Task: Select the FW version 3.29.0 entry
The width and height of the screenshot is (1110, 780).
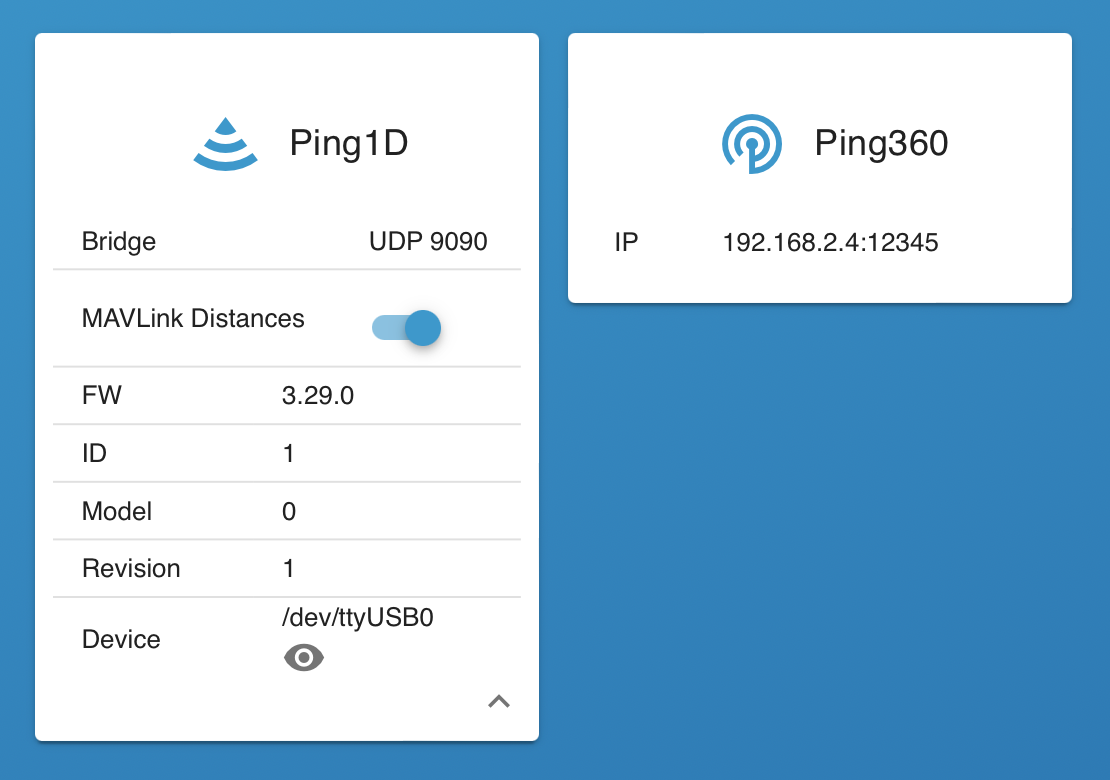Action: pos(318,395)
